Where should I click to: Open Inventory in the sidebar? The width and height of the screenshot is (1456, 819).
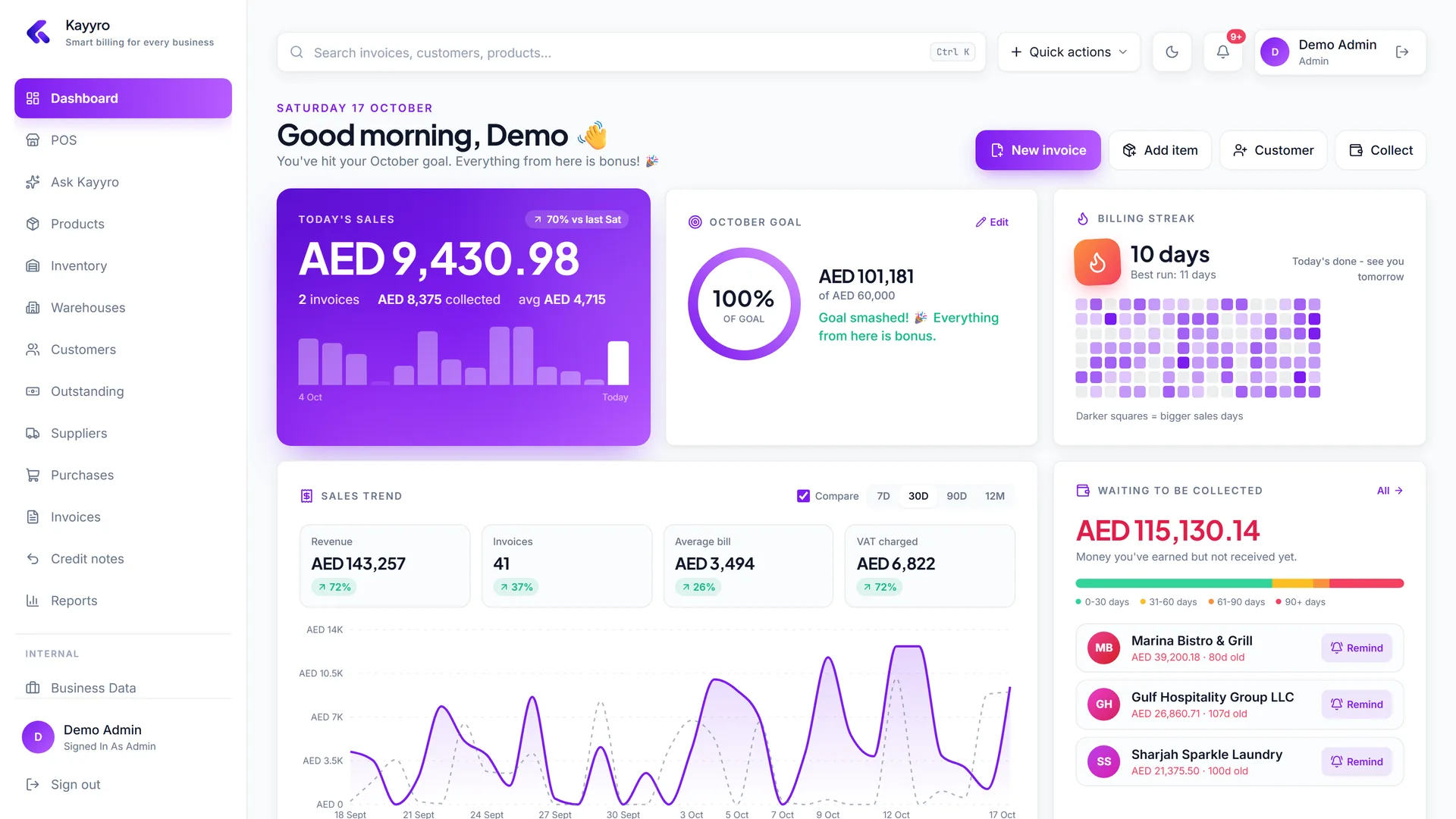click(123, 265)
